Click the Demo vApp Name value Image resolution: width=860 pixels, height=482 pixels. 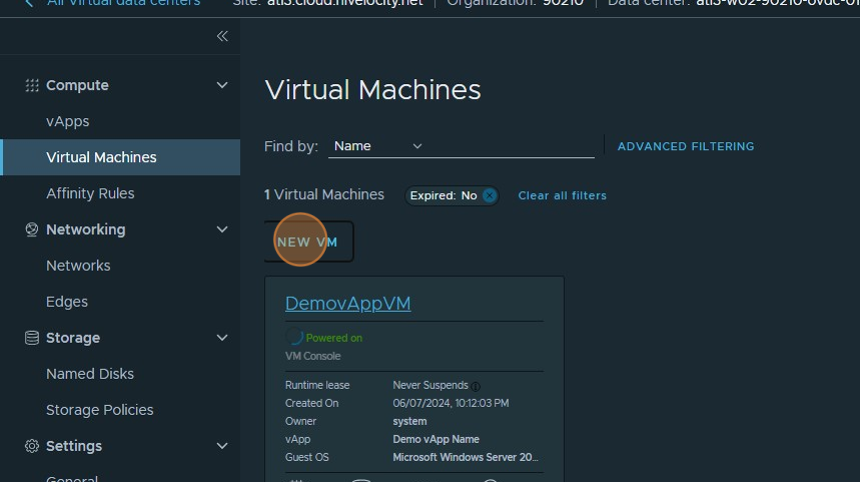436,440
